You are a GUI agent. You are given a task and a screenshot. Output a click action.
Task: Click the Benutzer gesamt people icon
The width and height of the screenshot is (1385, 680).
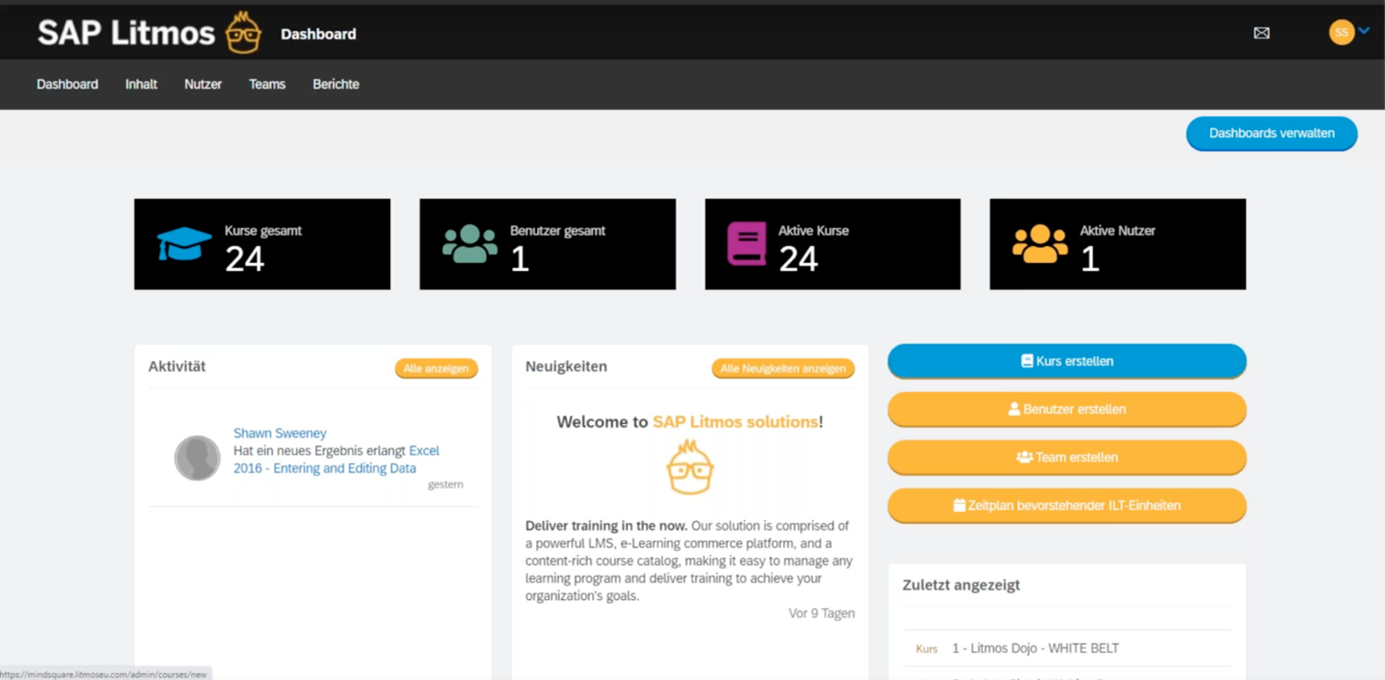point(469,244)
